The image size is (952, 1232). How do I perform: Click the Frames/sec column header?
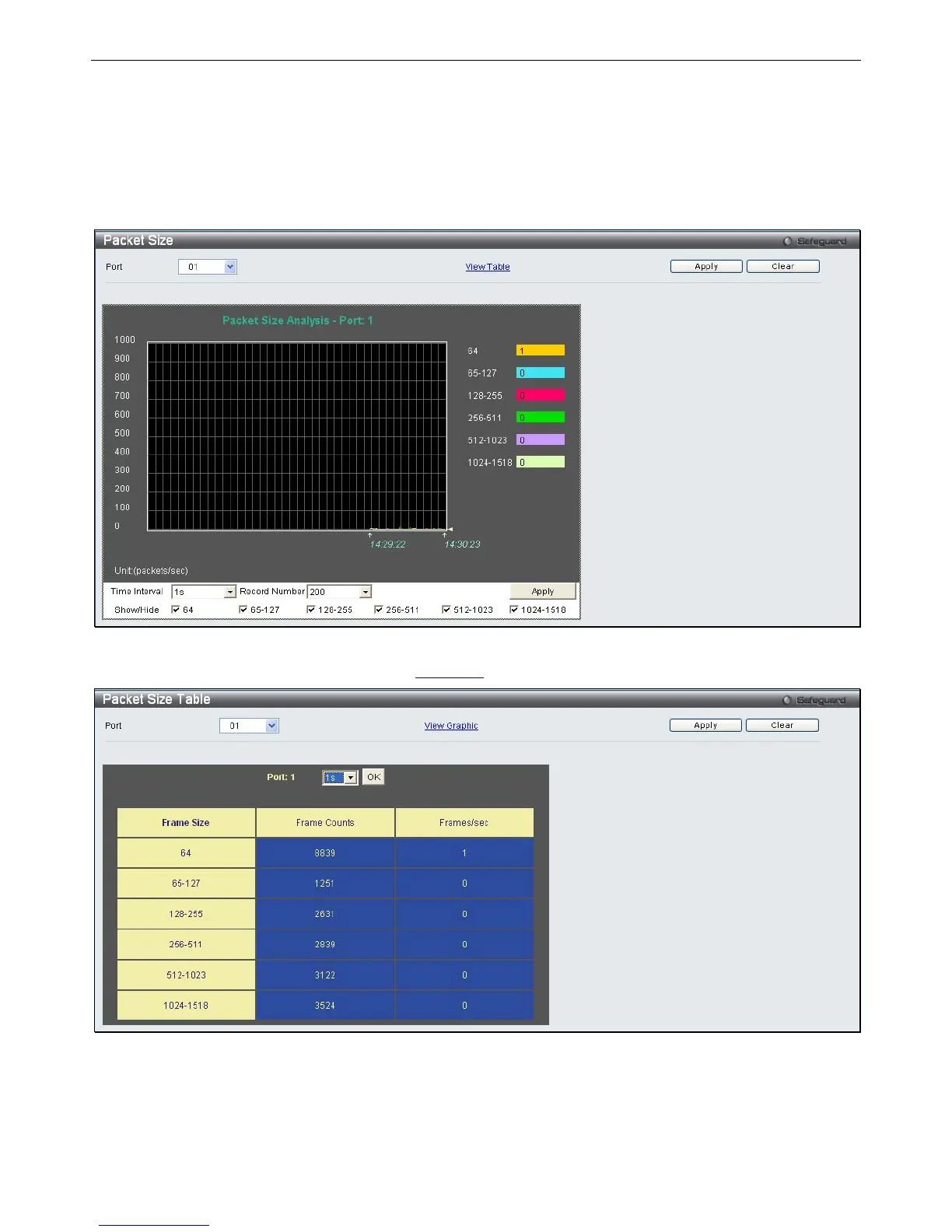[464, 823]
